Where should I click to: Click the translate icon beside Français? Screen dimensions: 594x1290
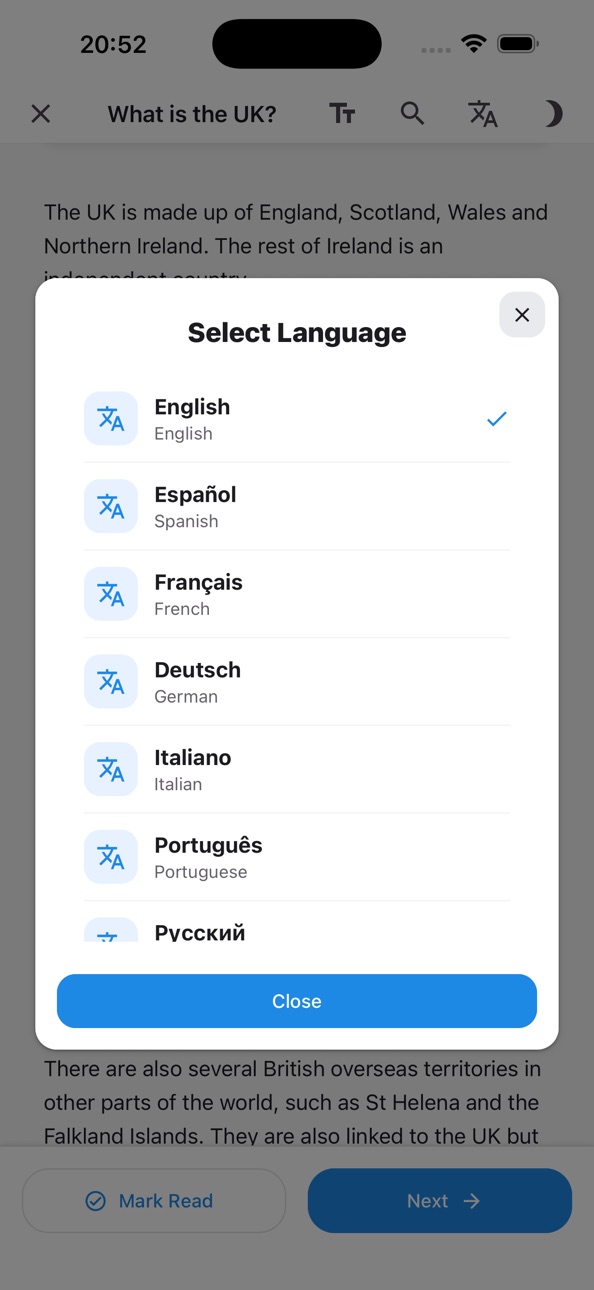[x=111, y=594]
